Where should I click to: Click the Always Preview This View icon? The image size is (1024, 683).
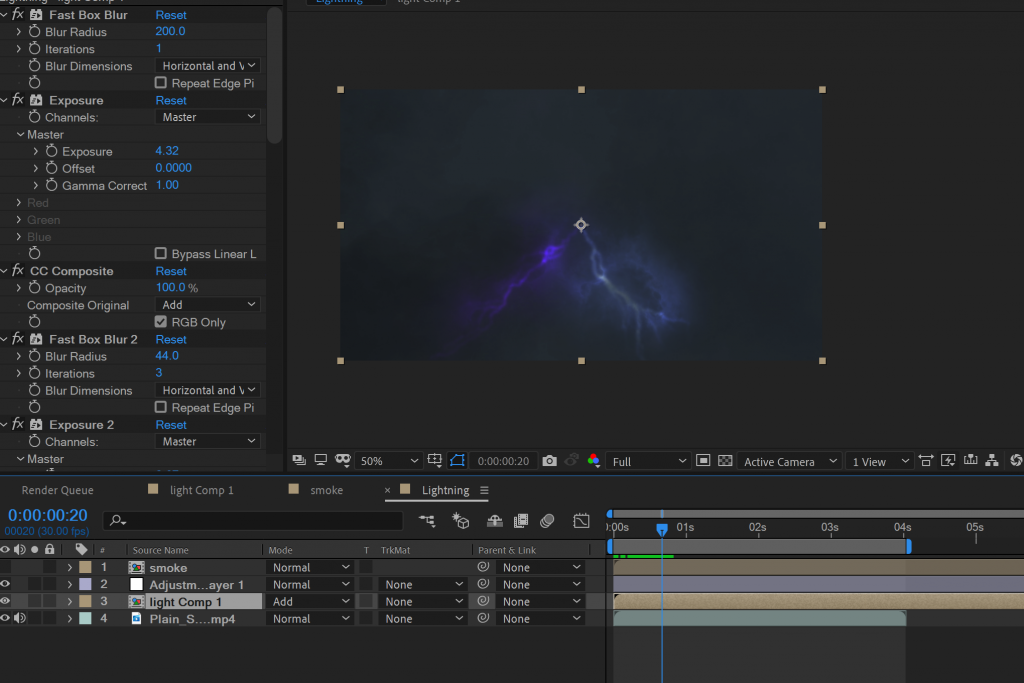[x=299, y=460]
